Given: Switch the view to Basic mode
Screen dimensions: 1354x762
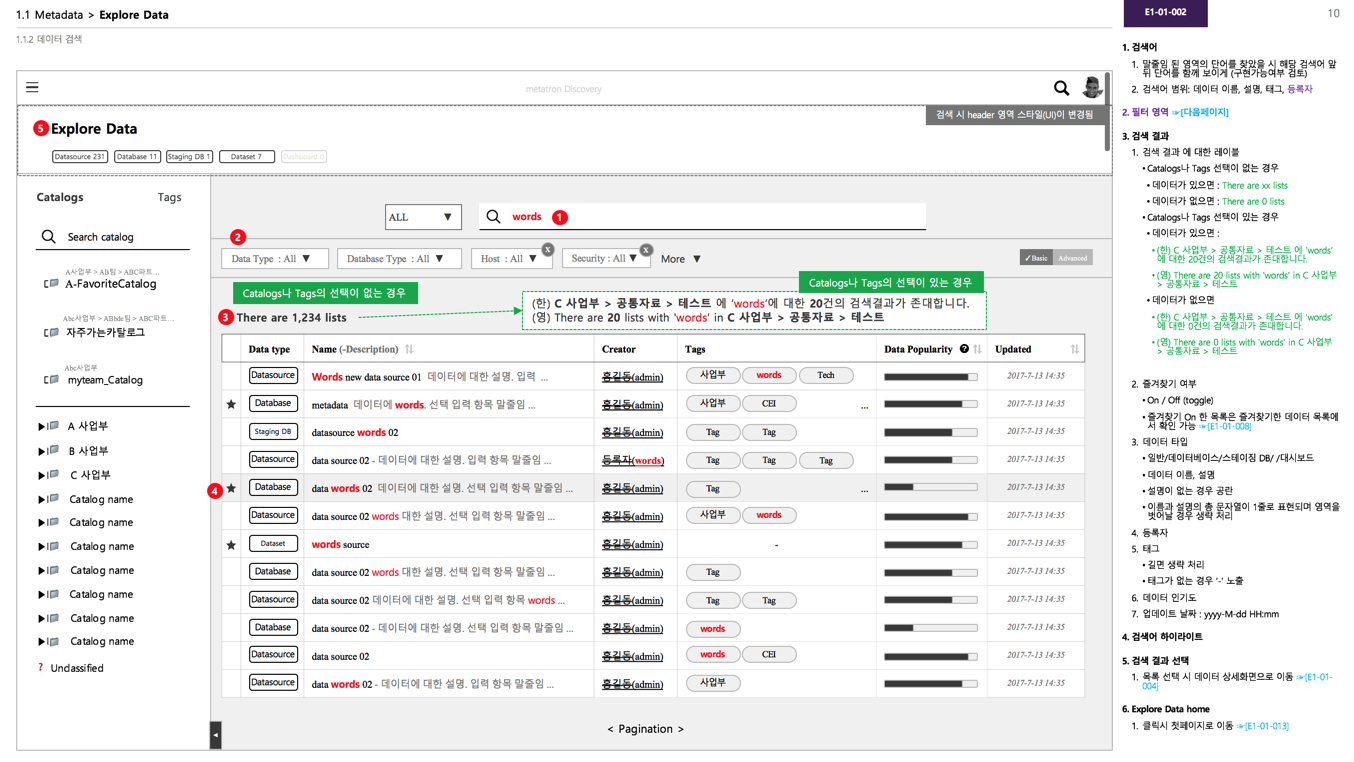Looking at the screenshot, I should pos(1036,258).
